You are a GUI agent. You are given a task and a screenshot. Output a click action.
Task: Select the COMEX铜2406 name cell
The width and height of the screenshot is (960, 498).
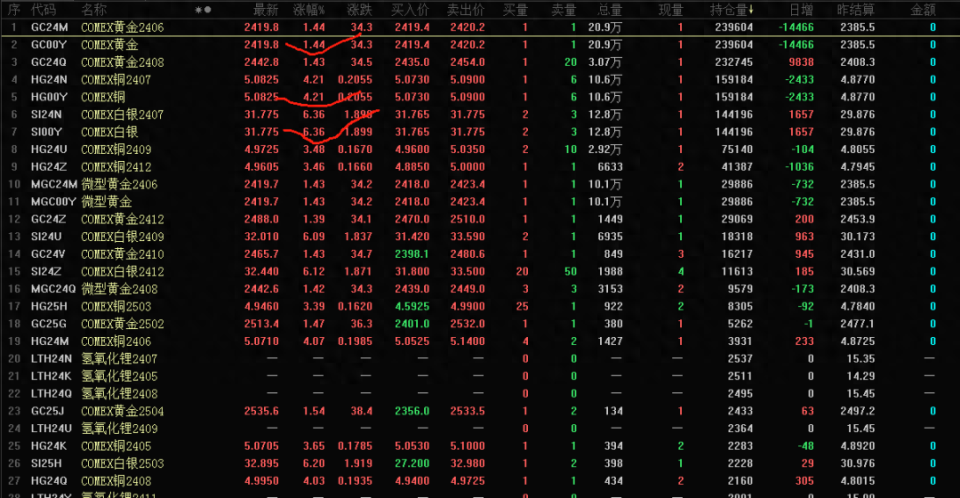click(116, 341)
